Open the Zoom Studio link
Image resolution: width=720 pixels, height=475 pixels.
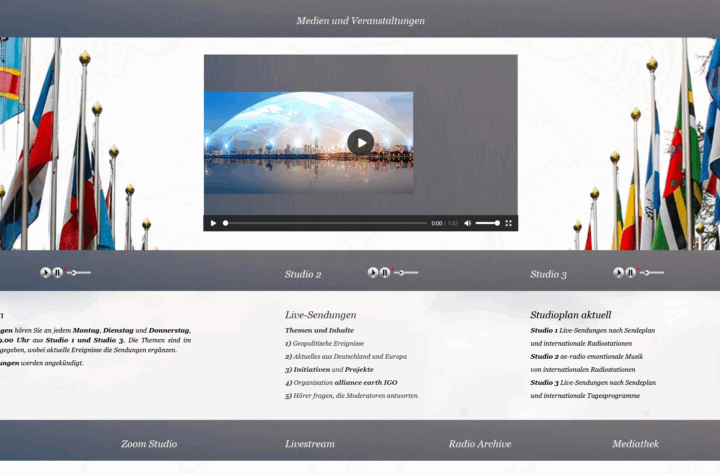pyautogui.click(x=149, y=443)
